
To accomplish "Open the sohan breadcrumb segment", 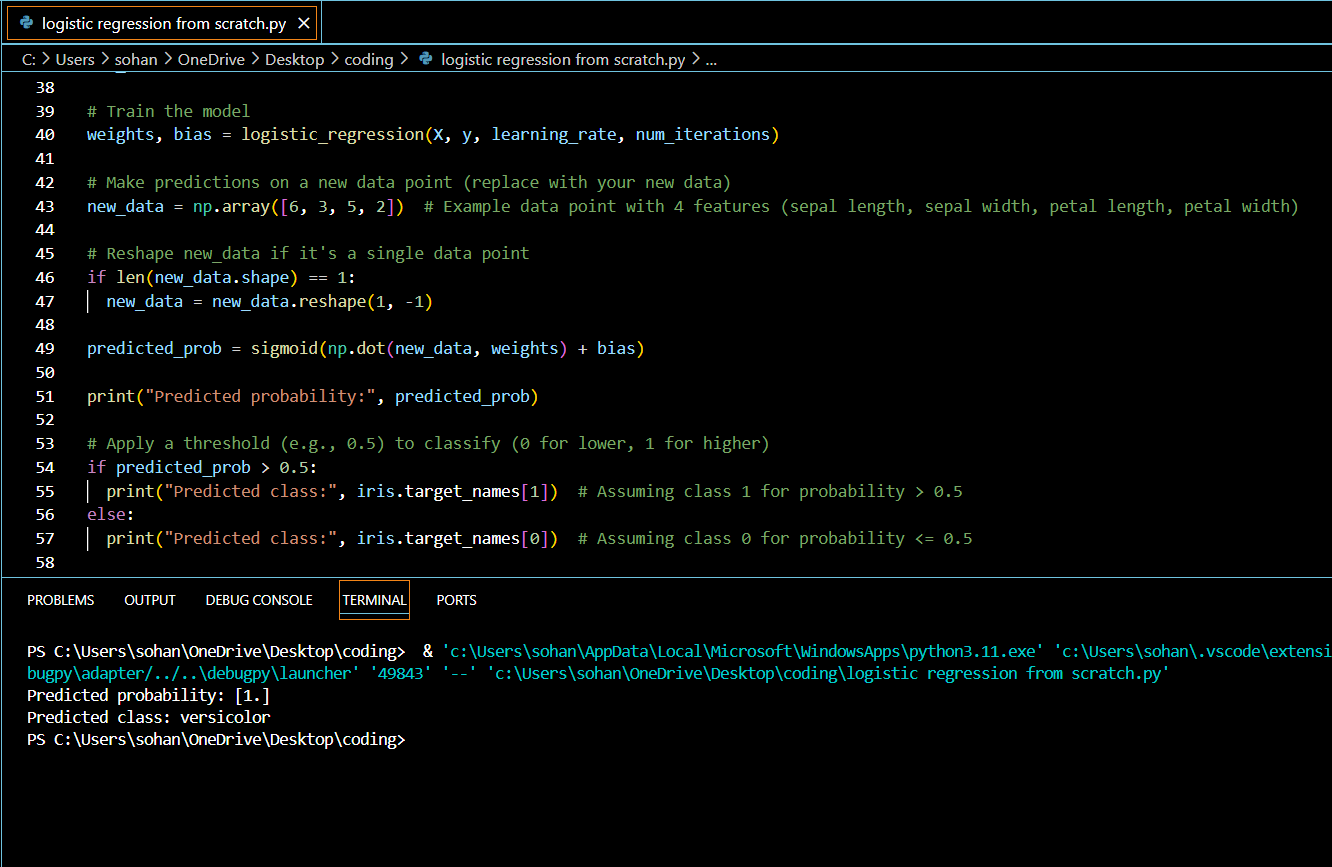I will click(136, 59).
